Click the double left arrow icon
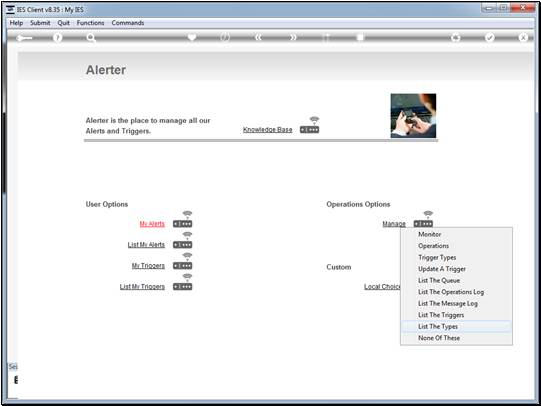541x406 pixels. click(258, 37)
